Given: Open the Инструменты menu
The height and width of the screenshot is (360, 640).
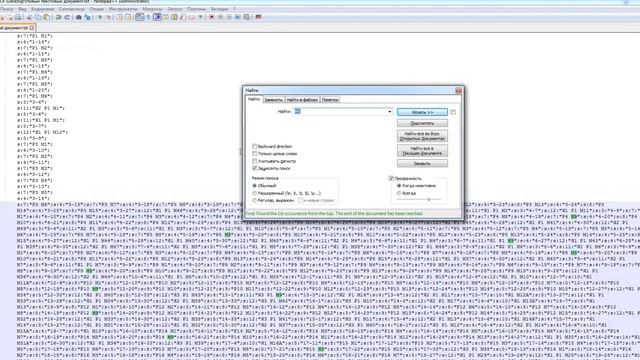Looking at the screenshot, I should coord(123,9).
